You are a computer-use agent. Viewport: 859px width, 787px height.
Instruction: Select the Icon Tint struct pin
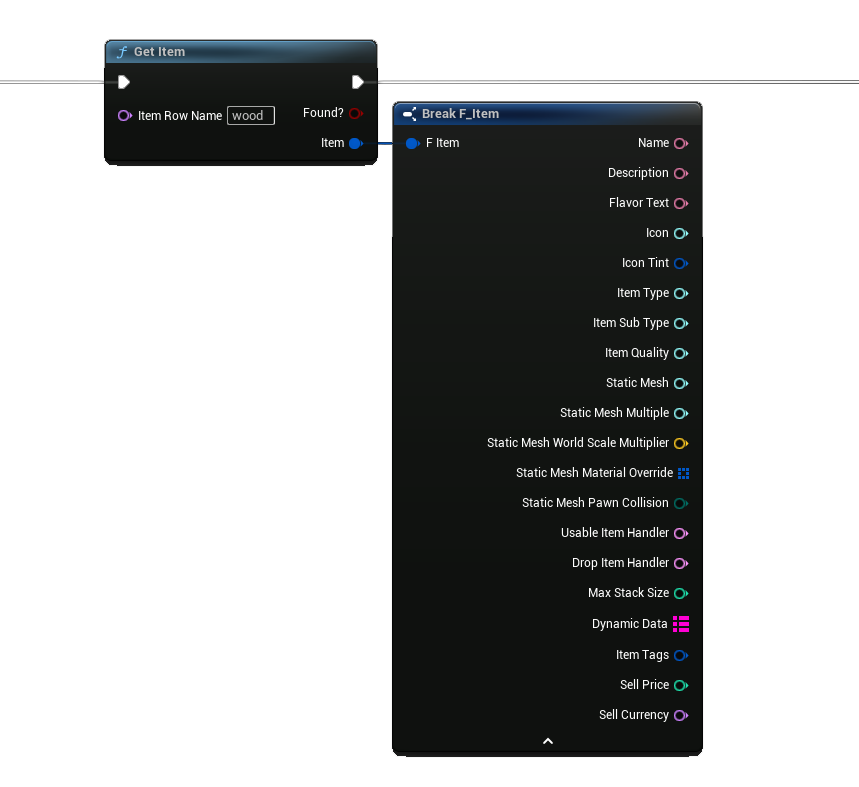680,263
